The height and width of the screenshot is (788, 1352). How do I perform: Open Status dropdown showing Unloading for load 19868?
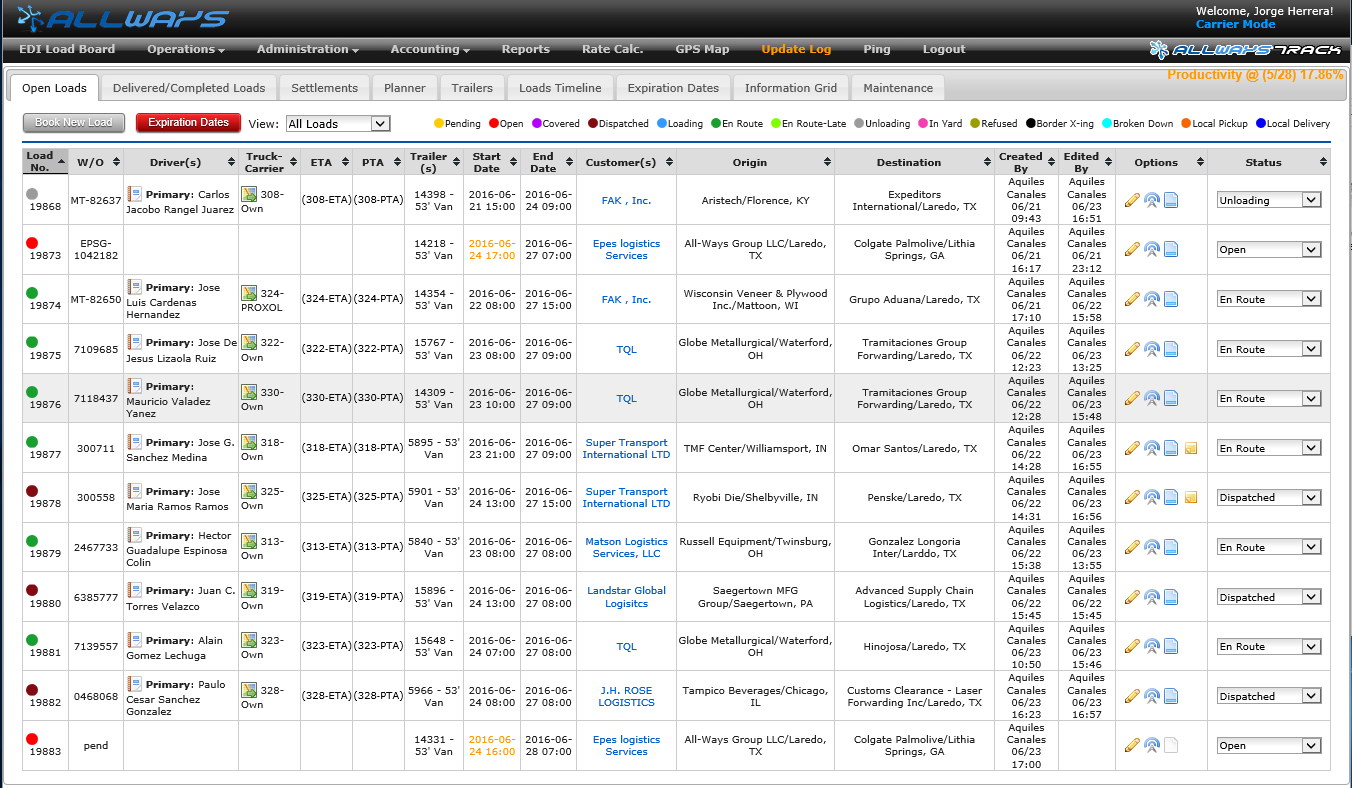pyautogui.click(x=1269, y=200)
